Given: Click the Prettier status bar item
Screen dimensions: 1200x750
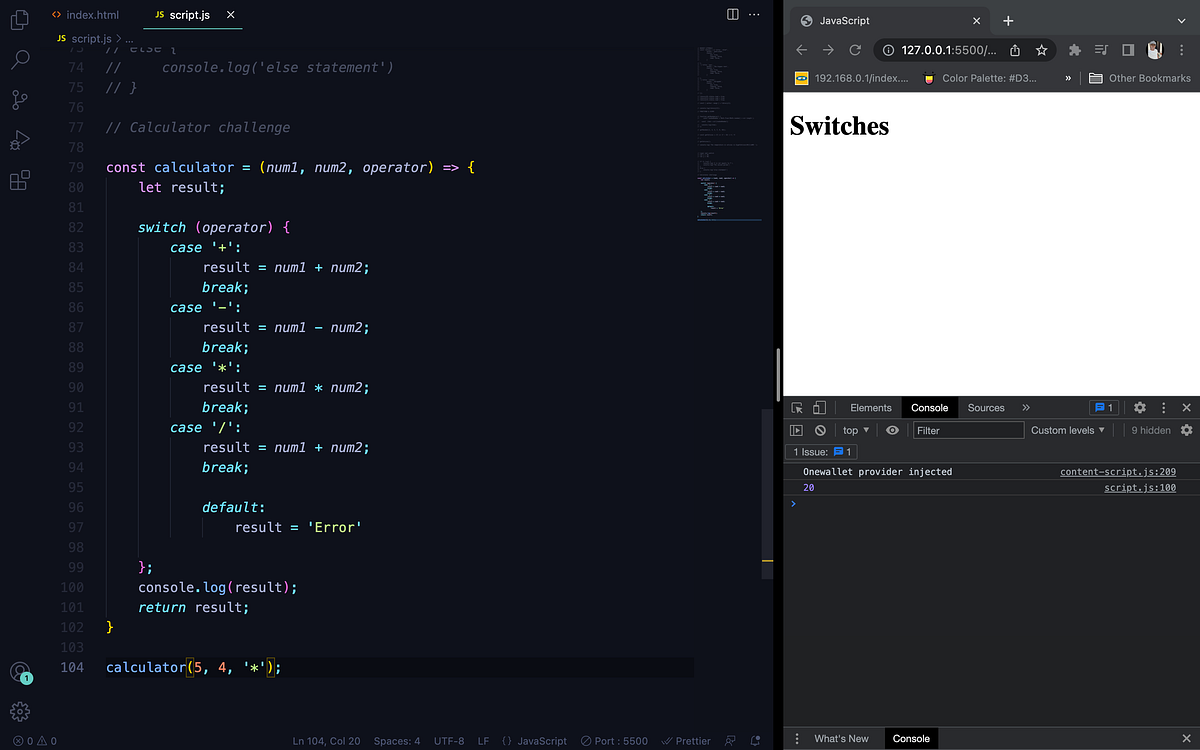Looking at the screenshot, I should (686, 741).
